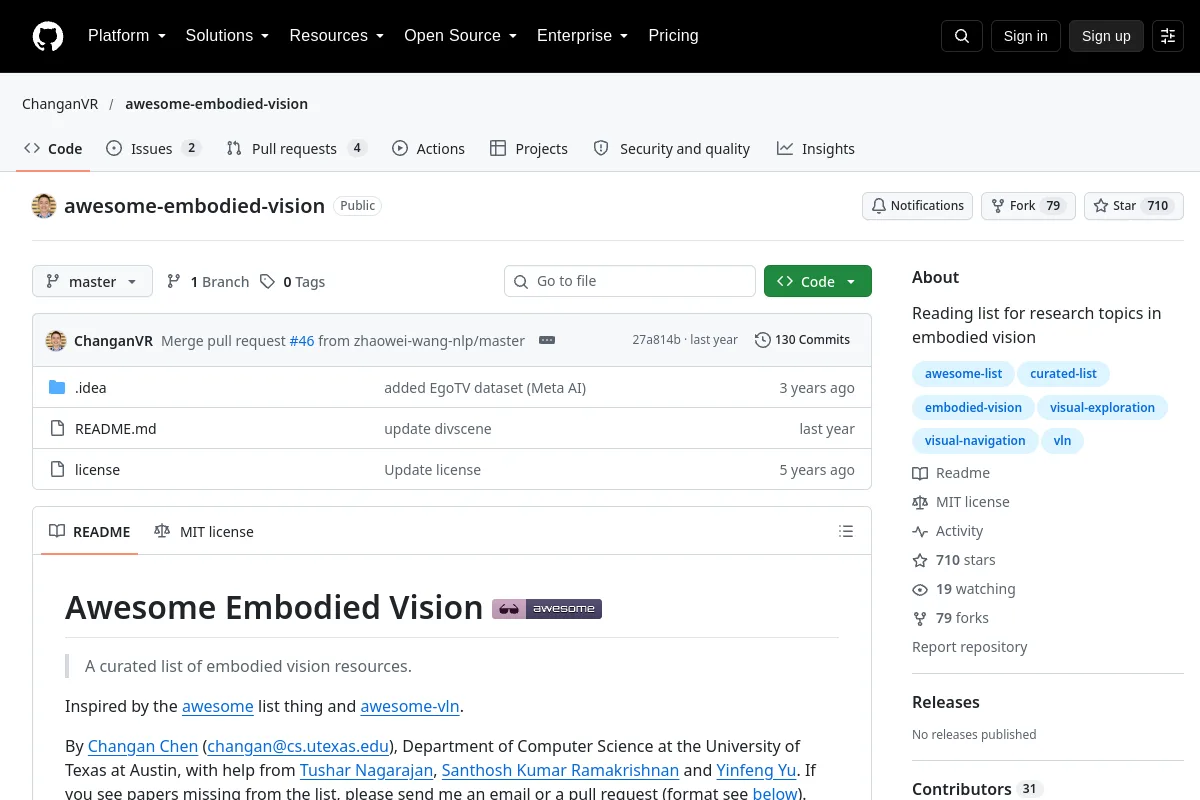Viewport: 1200px width, 800px height.
Task: Open the README.md file
Action: (x=115, y=429)
